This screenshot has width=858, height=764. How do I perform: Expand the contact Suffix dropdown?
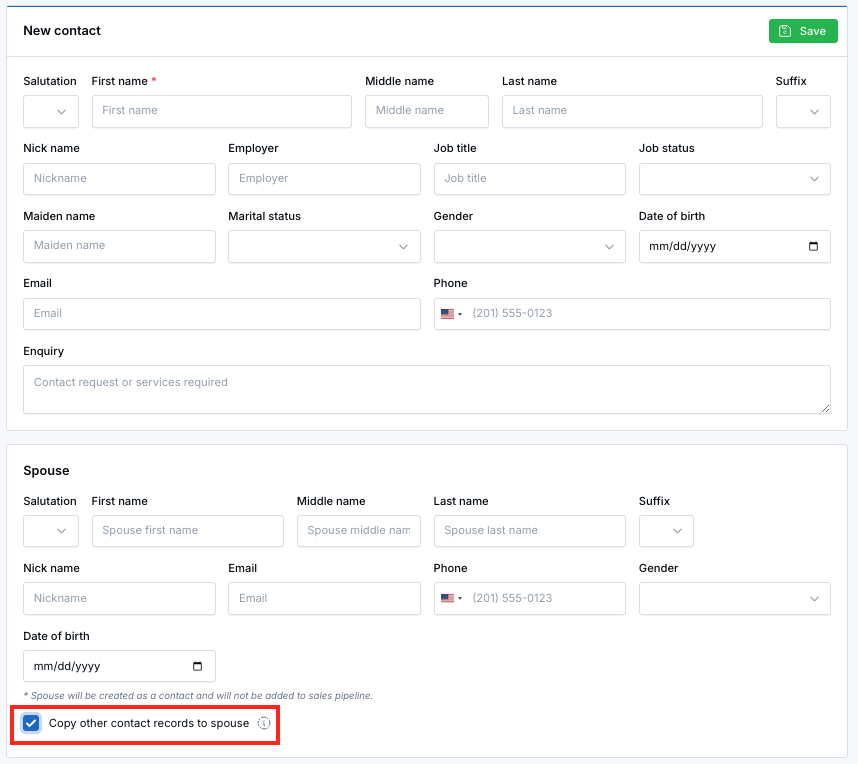click(x=803, y=111)
